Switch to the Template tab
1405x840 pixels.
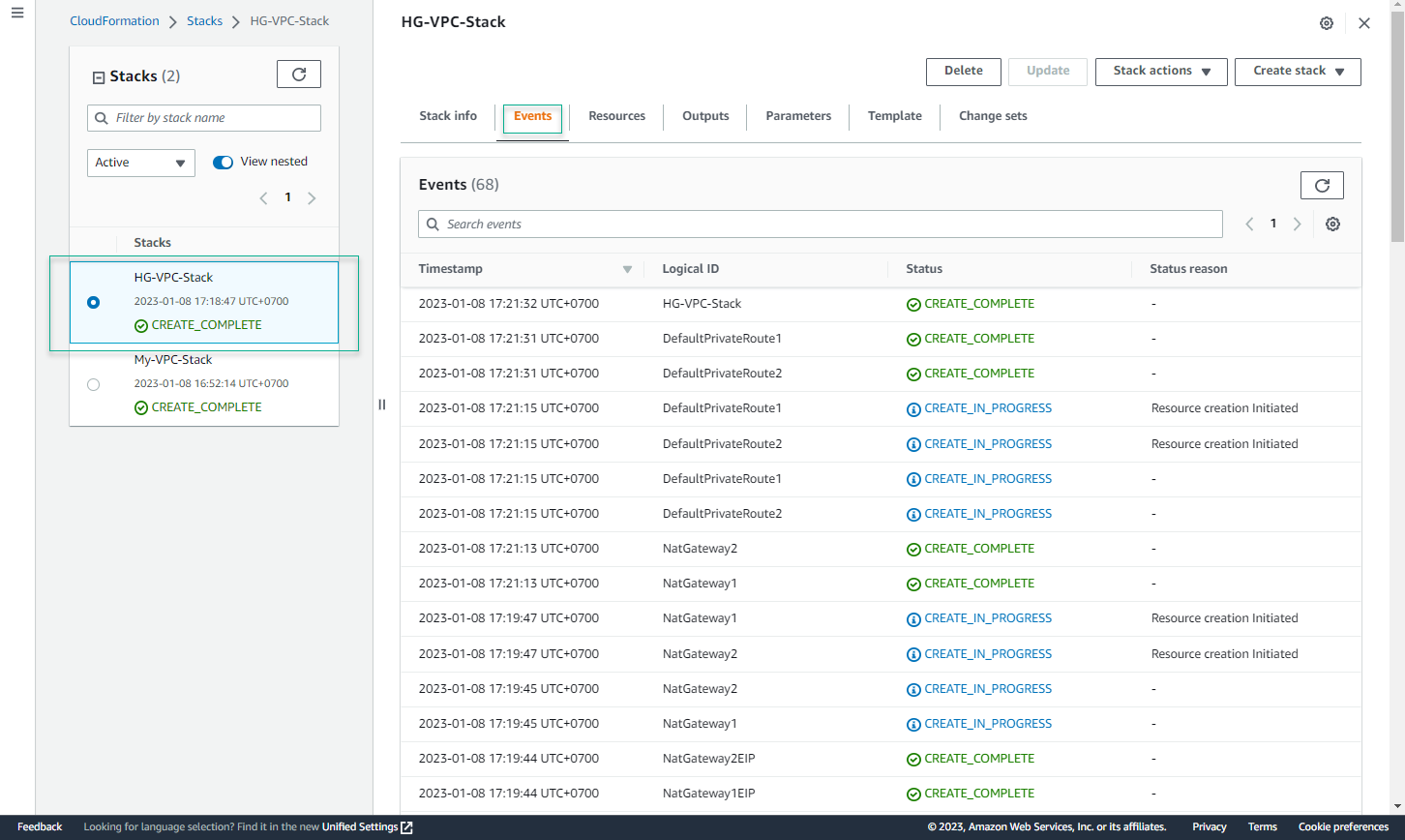point(895,116)
